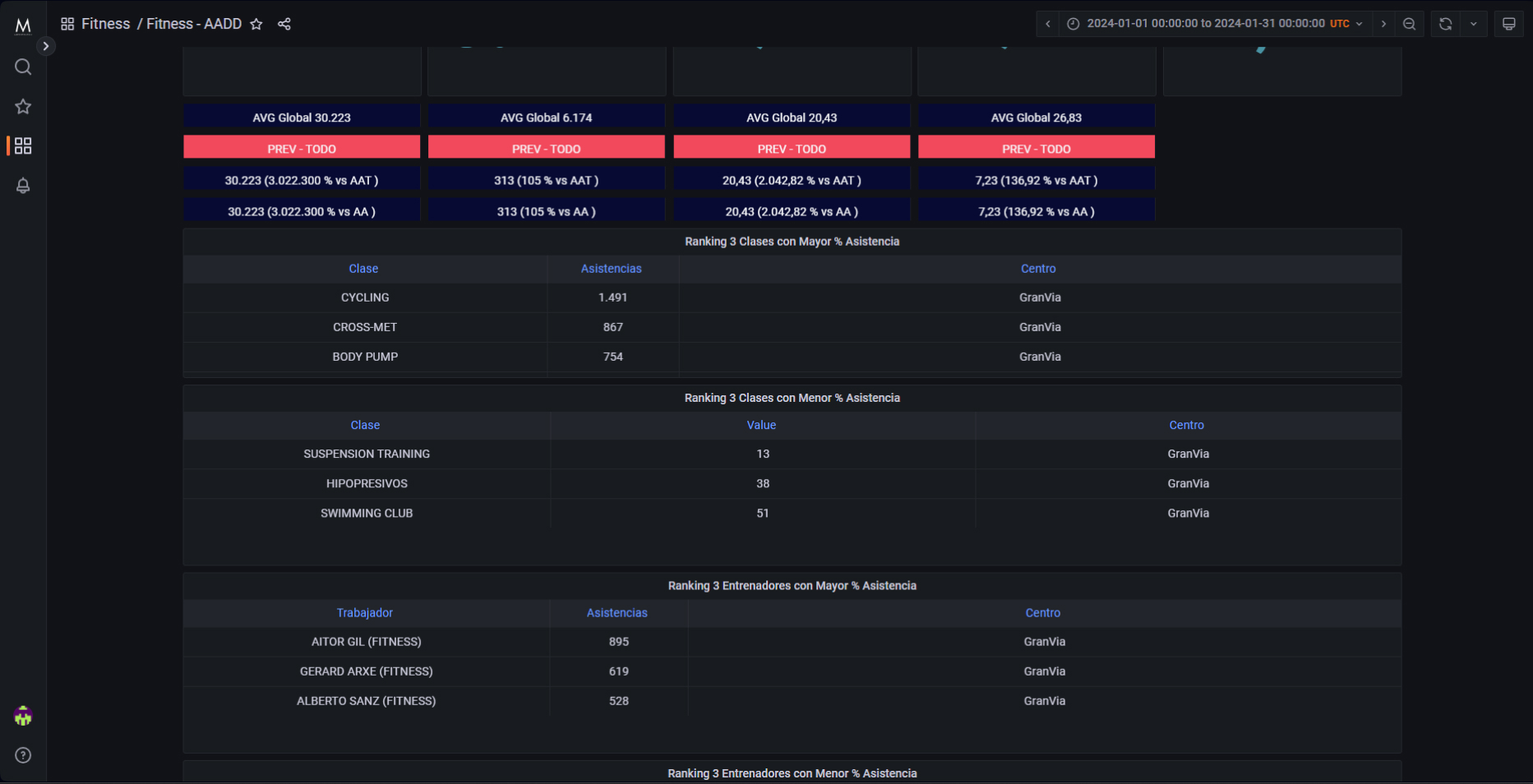Share the dashboard using share icon
Viewport: 1533px width, 784px height.
(x=284, y=24)
